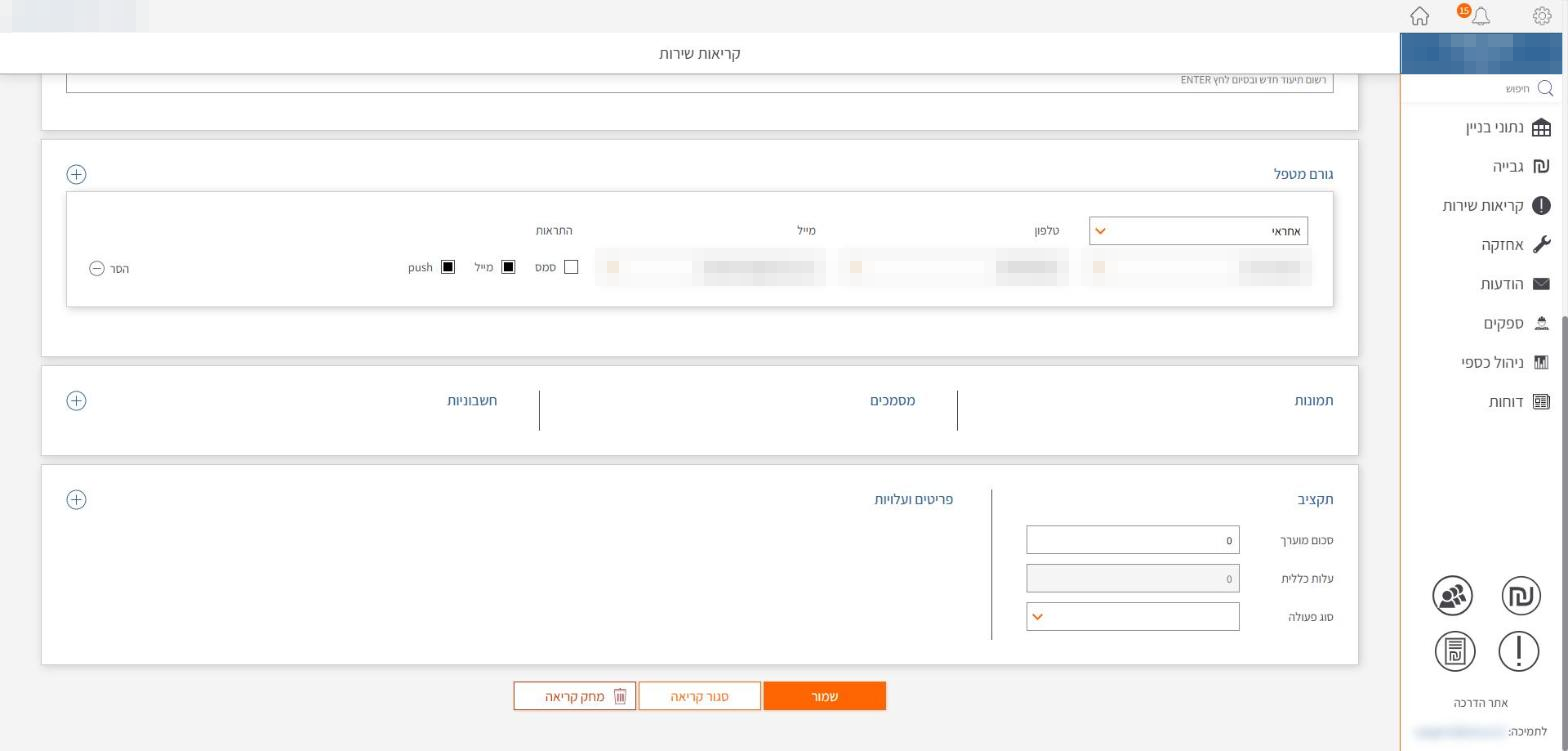Add file in תמונות/מסמכים section plus icon
The image size is (1568, 751).
click(76, 401)
